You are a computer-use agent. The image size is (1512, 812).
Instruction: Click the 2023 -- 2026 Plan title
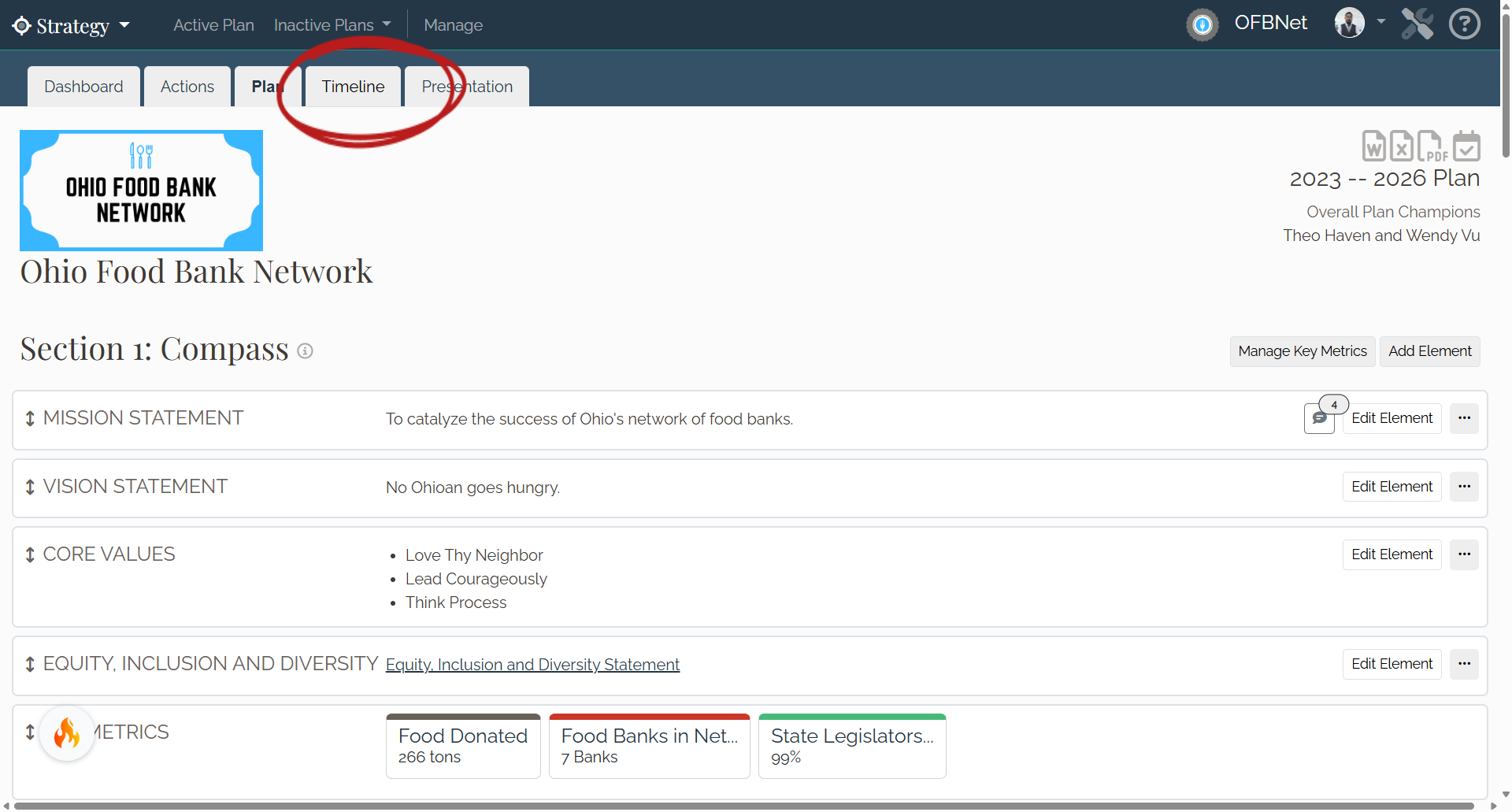[x=1384, y=179]
